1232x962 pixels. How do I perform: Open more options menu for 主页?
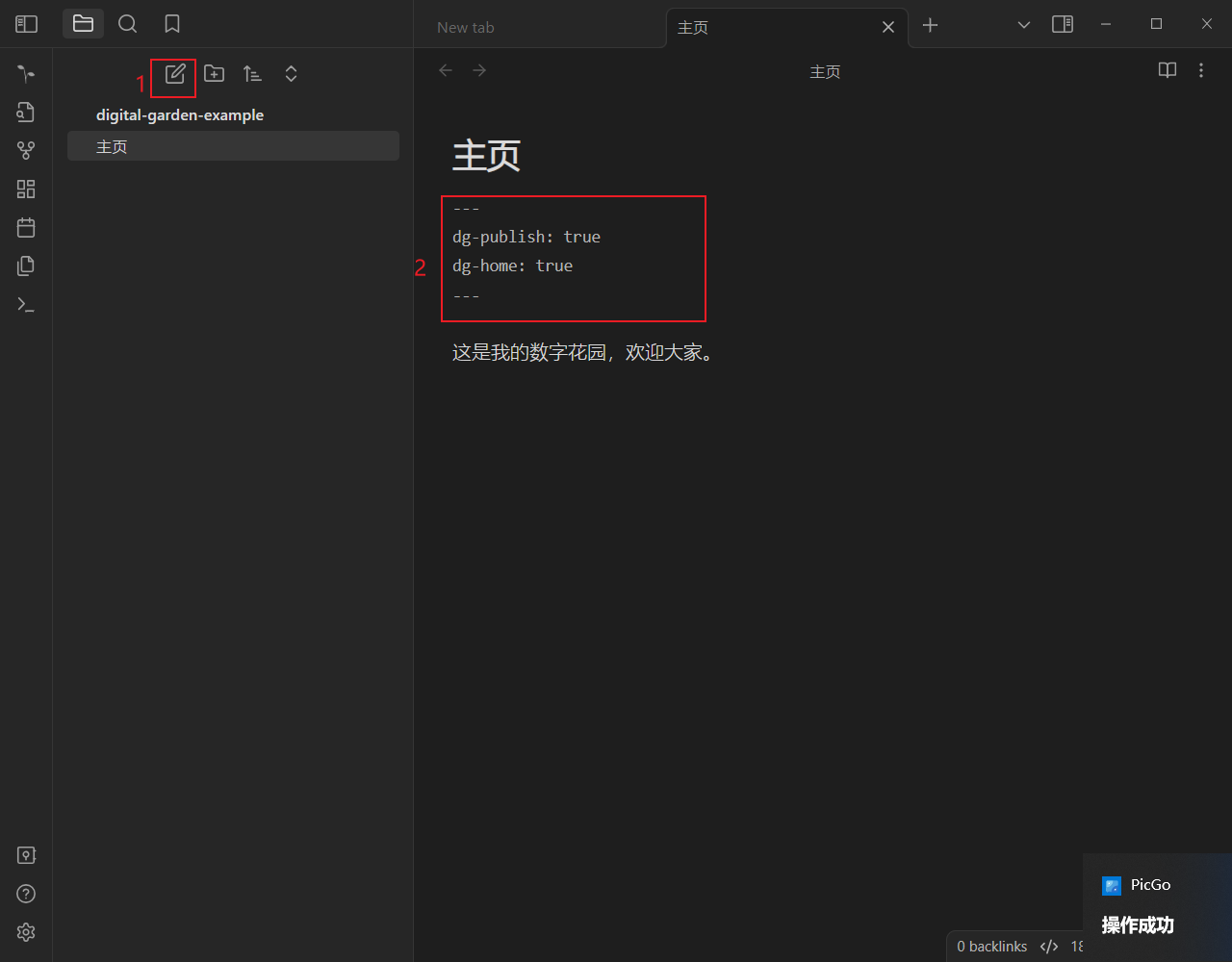tap(1201, 70)
